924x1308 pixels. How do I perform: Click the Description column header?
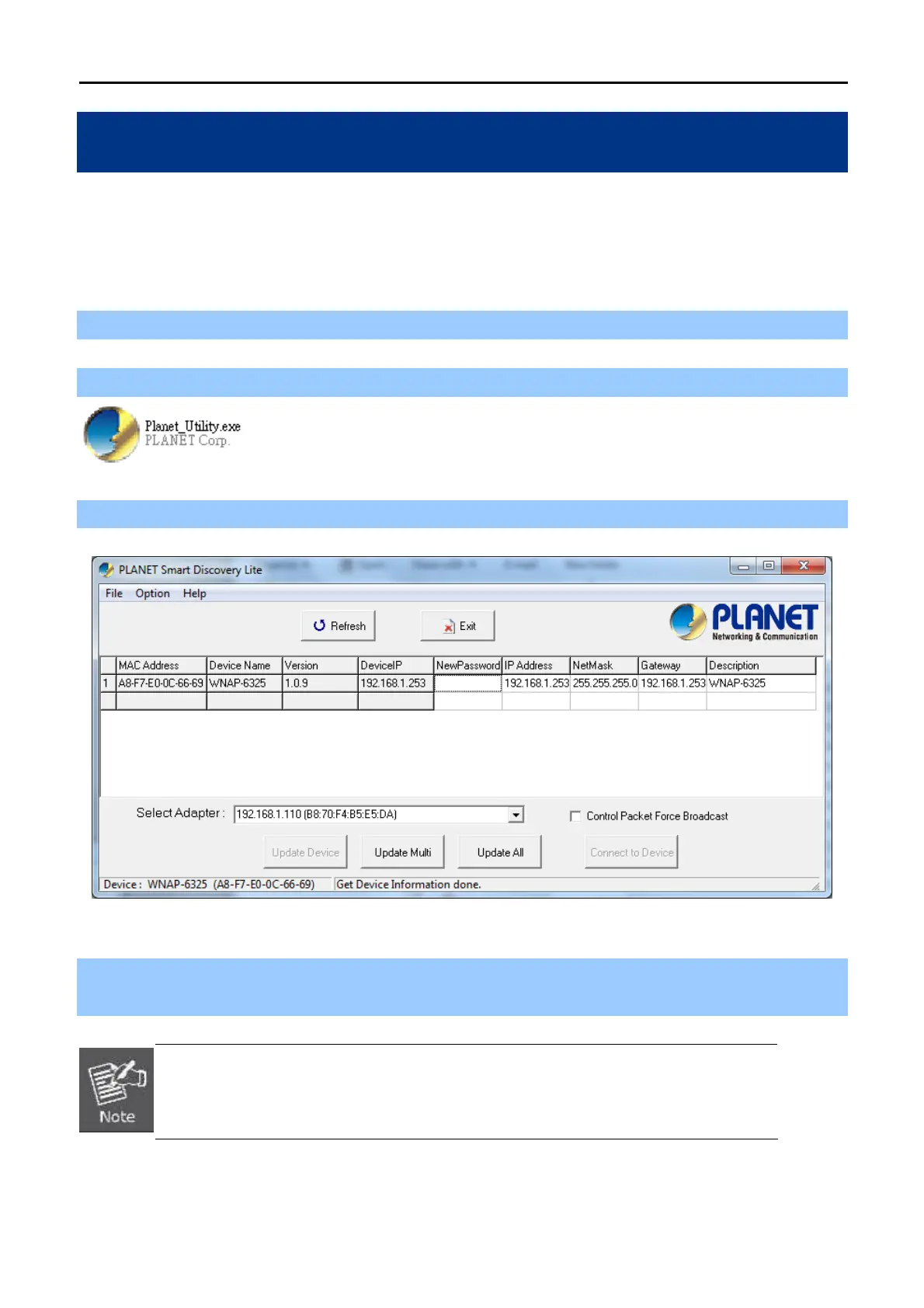coord(761,666)
